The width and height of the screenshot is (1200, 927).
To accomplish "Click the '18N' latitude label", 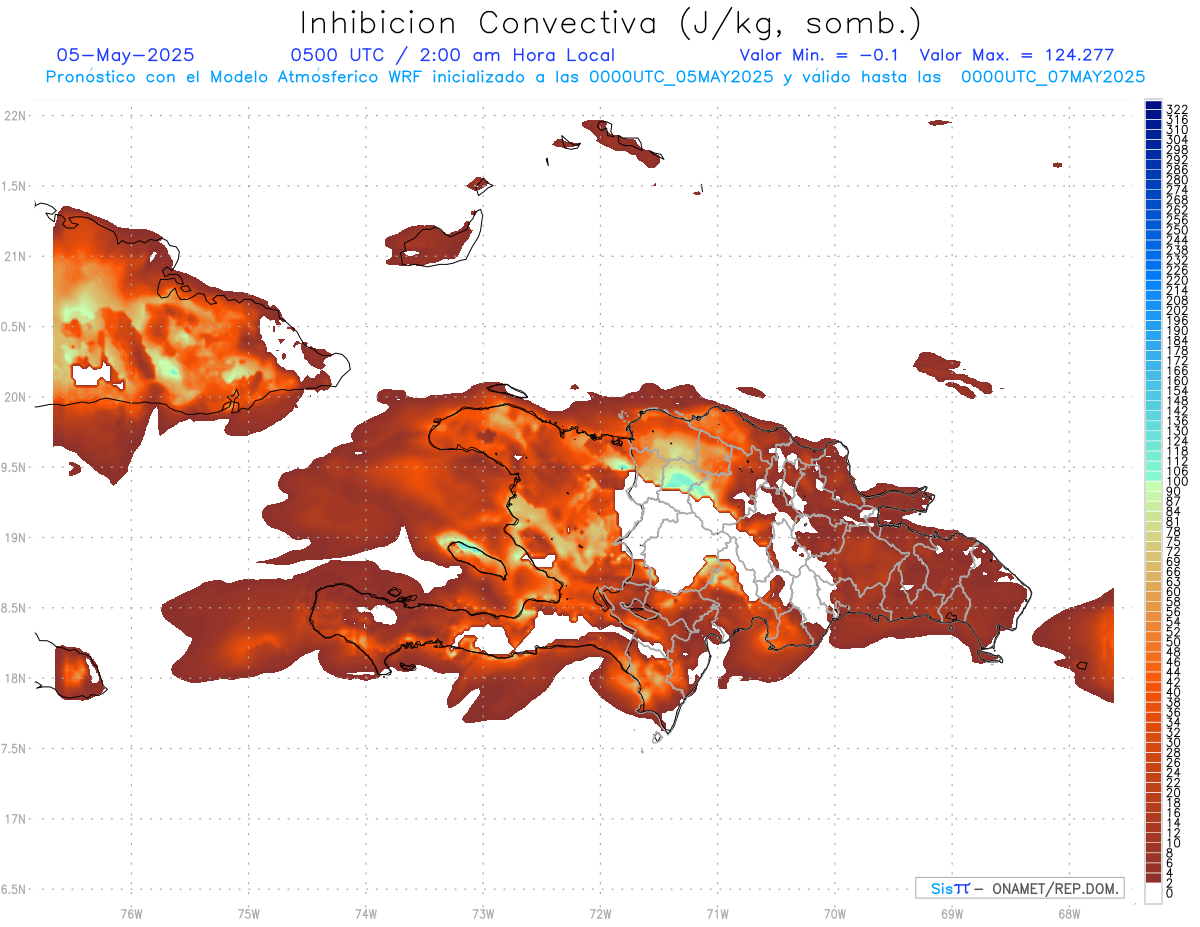I will coord(14,679).
